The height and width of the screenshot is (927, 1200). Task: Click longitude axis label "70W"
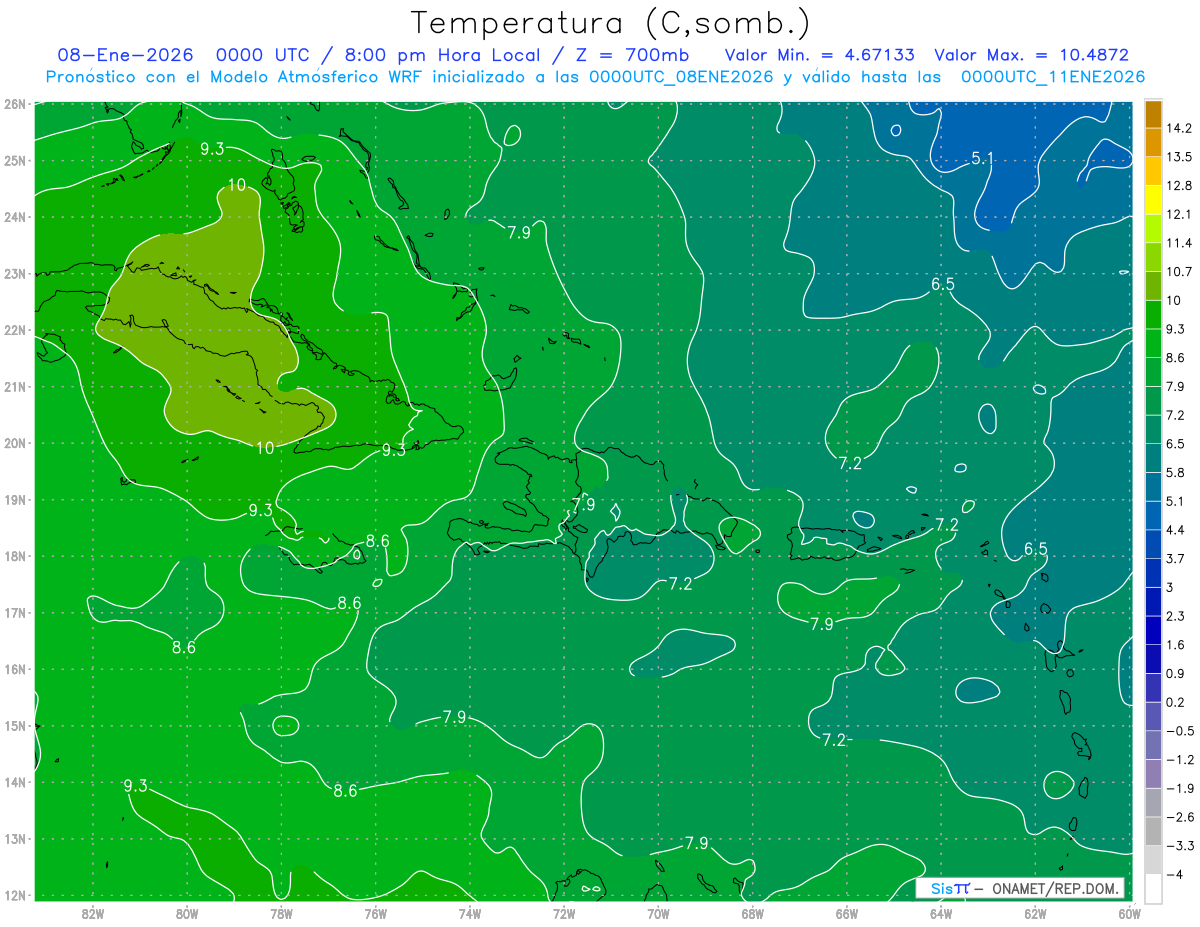pyautogui.click(x=658, y=913)
